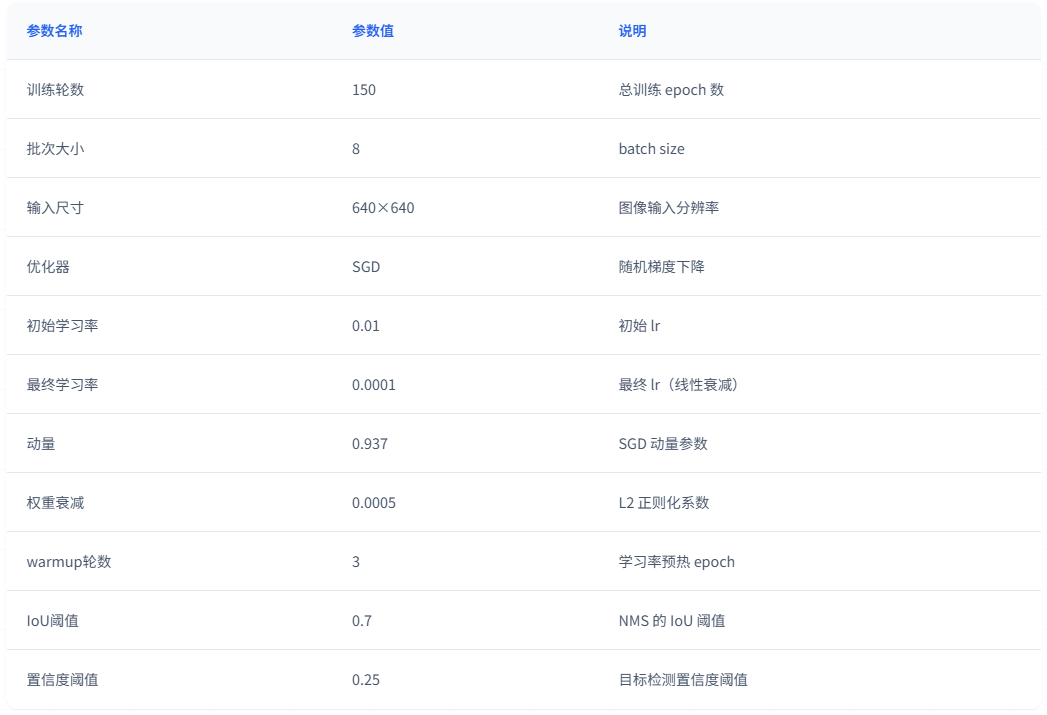Click the 参数值 column header

[372, 31]
